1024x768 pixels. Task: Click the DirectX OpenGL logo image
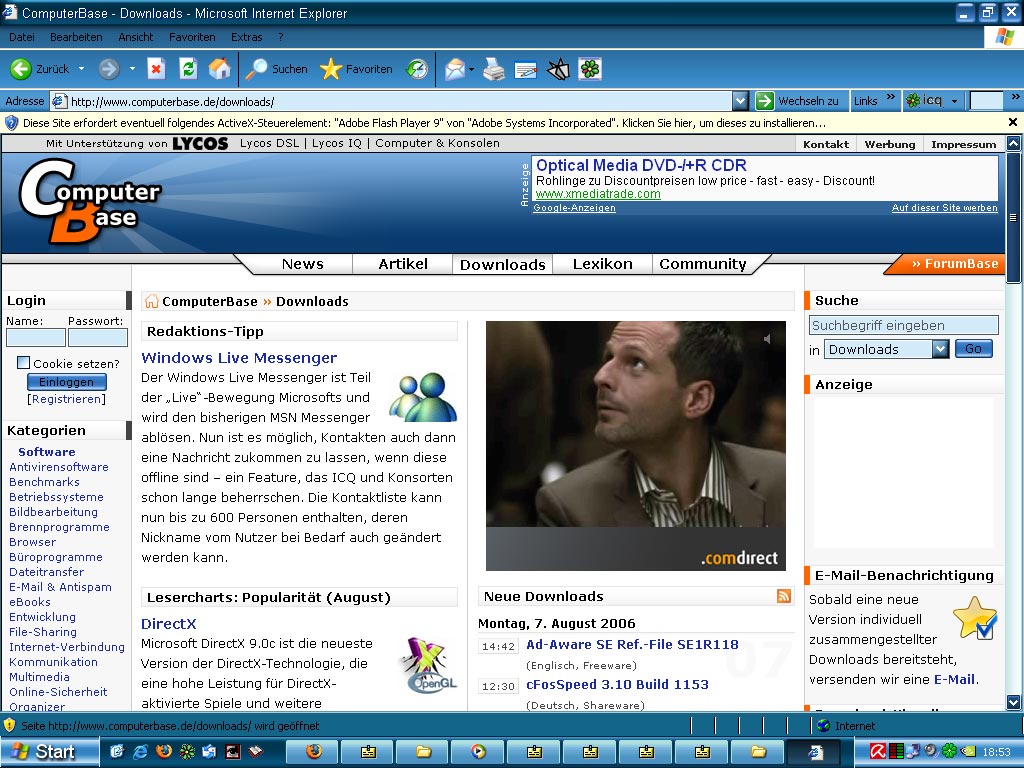pyautogui.click(x=428, y=665)
